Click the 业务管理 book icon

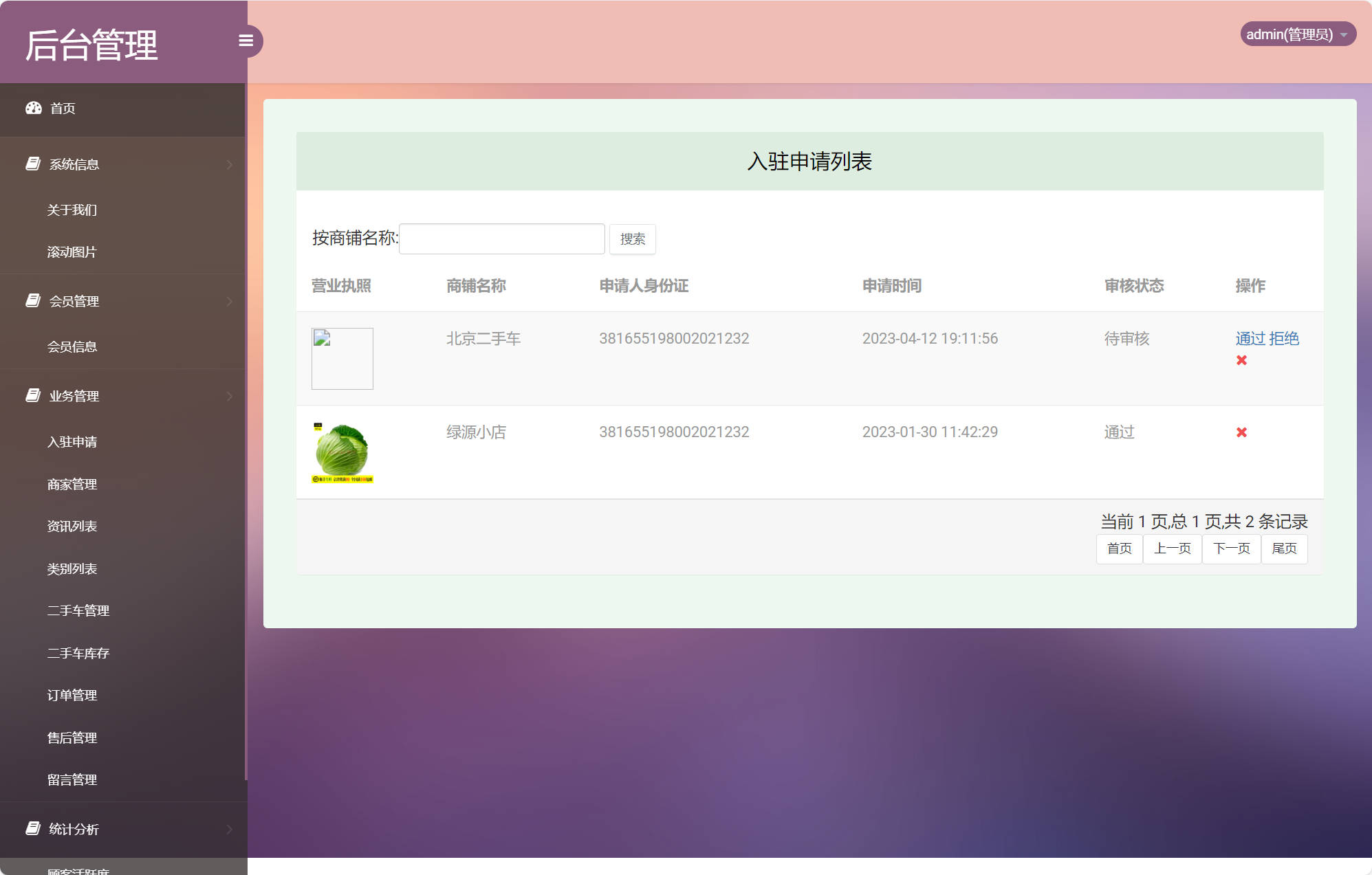[32, 395]
